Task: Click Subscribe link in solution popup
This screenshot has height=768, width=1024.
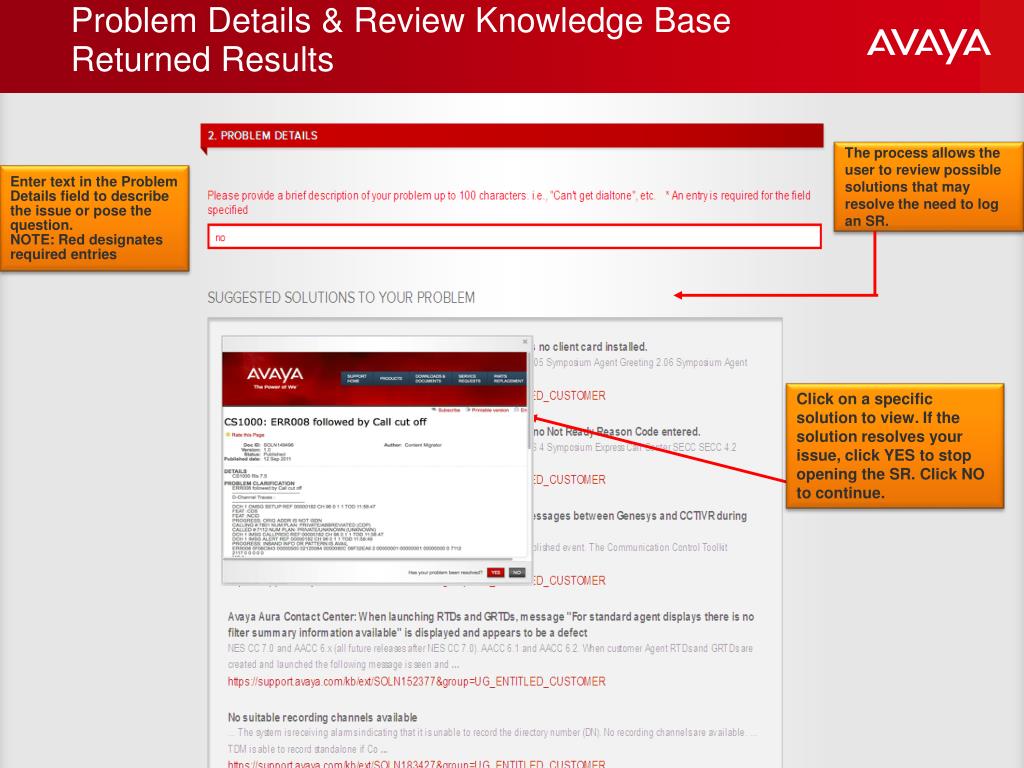Action: pos(448,410)
